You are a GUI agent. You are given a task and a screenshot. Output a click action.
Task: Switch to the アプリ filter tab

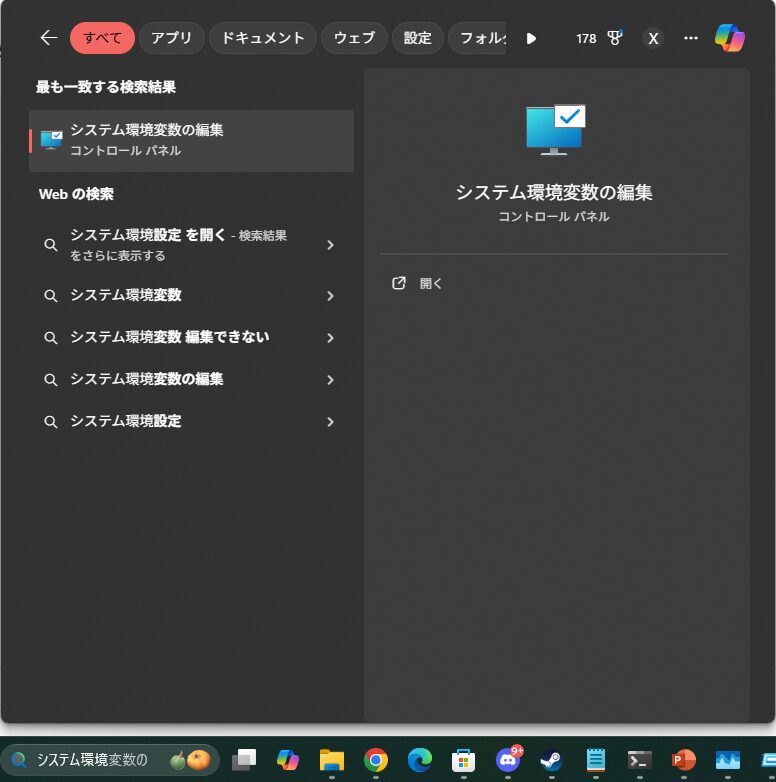(172, 38)
